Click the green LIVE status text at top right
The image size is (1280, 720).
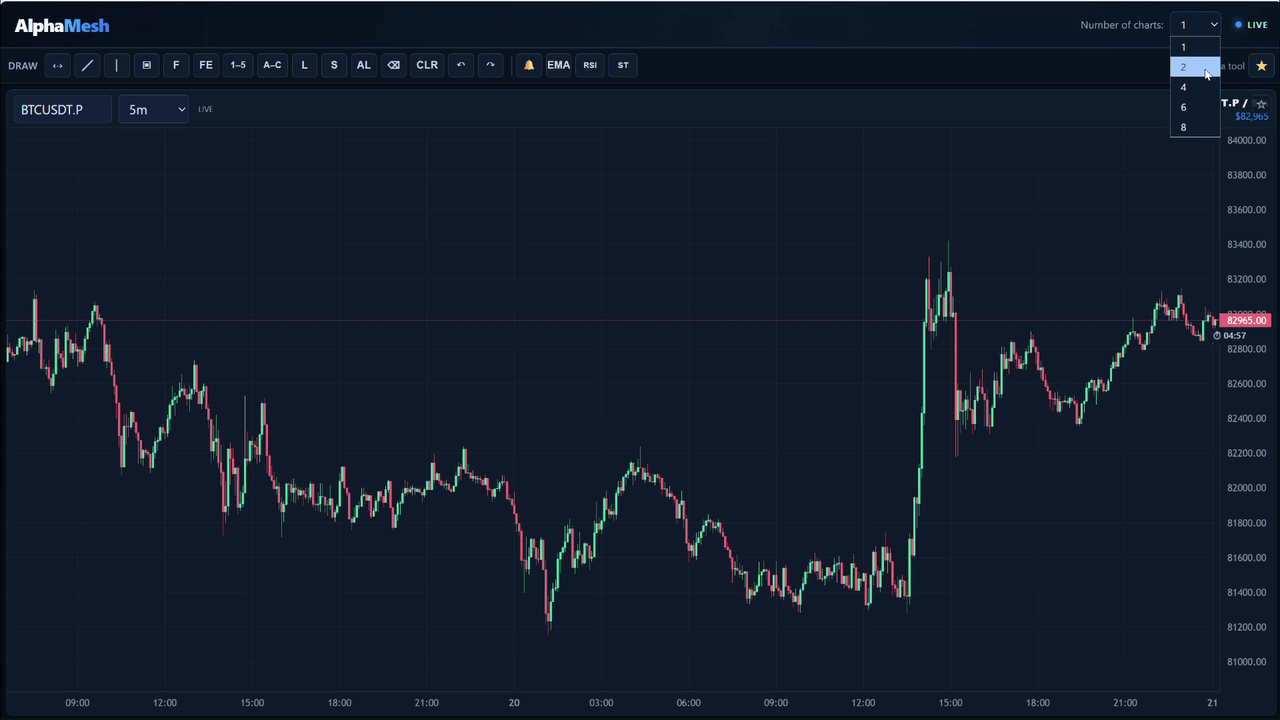pos(1257,25)
